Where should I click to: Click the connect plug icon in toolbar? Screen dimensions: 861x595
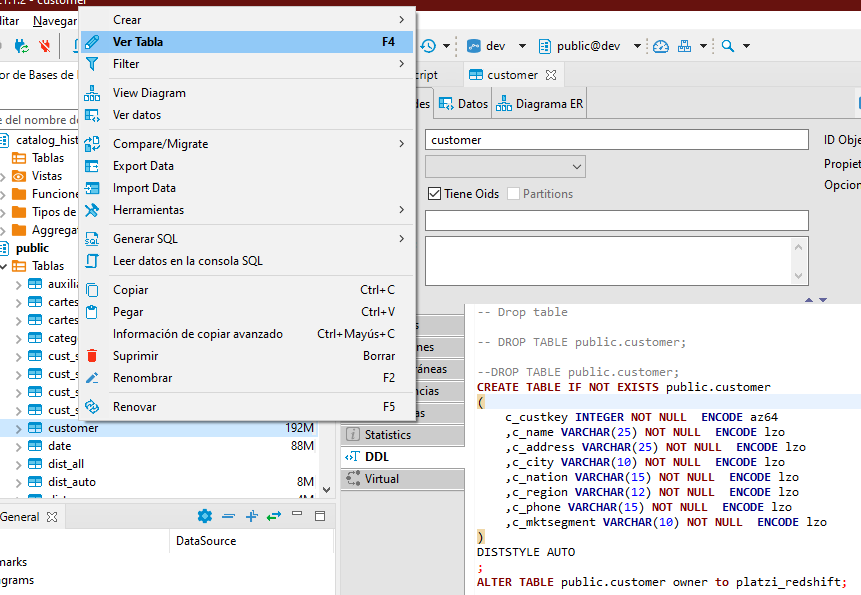coord(22,46)
